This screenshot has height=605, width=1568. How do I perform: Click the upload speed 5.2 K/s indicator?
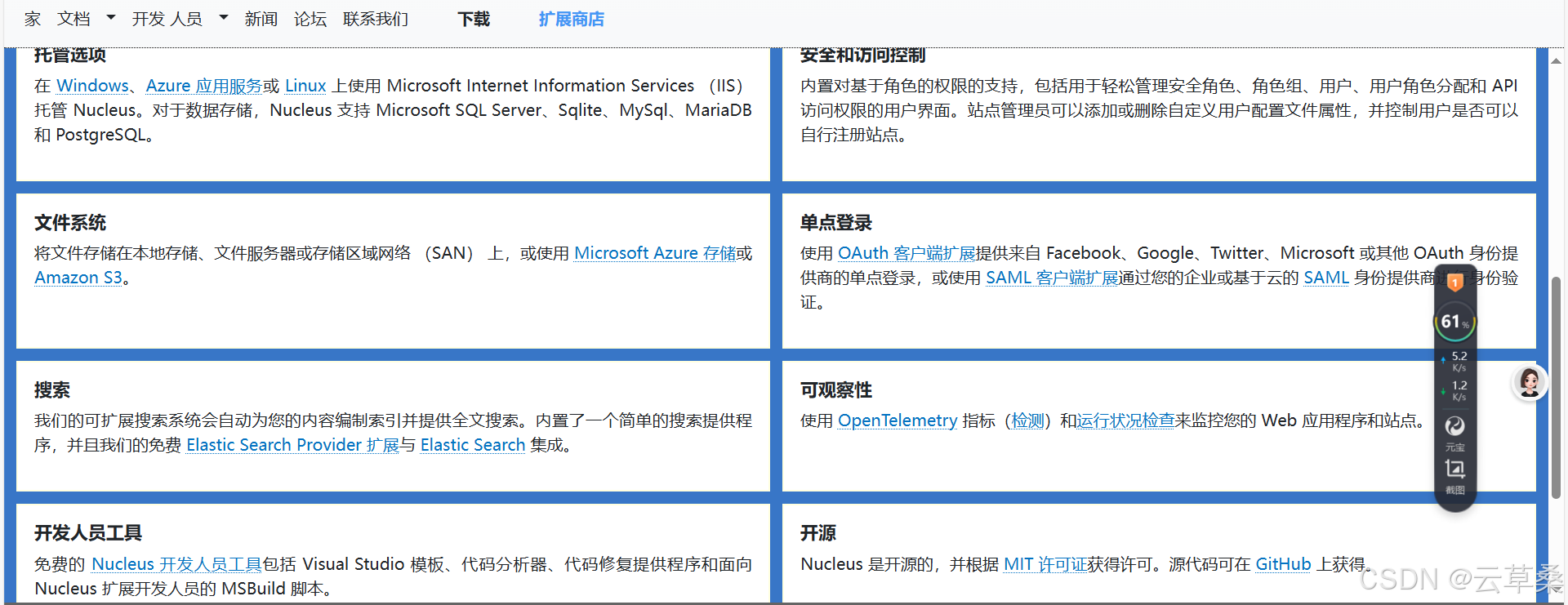1454,361
